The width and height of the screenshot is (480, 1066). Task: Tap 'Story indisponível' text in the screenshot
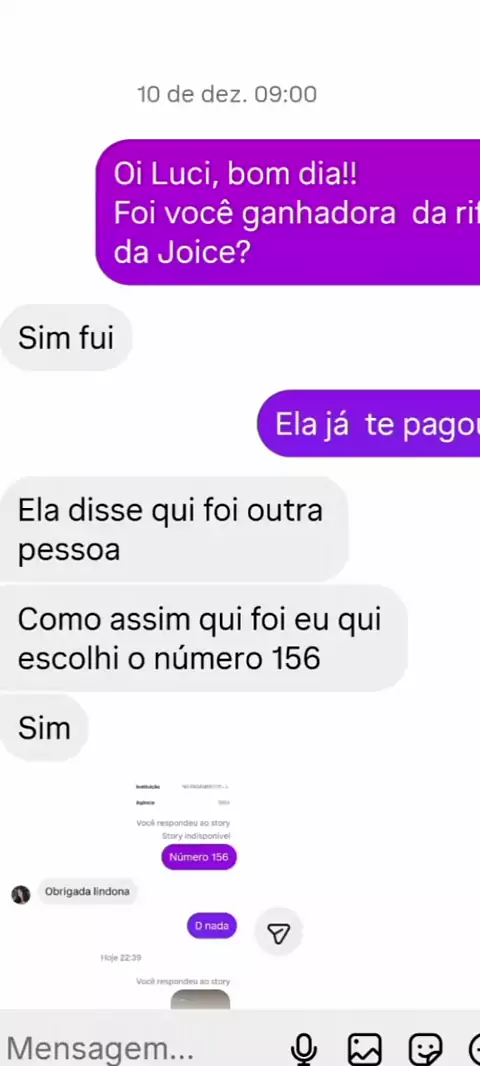(196, 836)
